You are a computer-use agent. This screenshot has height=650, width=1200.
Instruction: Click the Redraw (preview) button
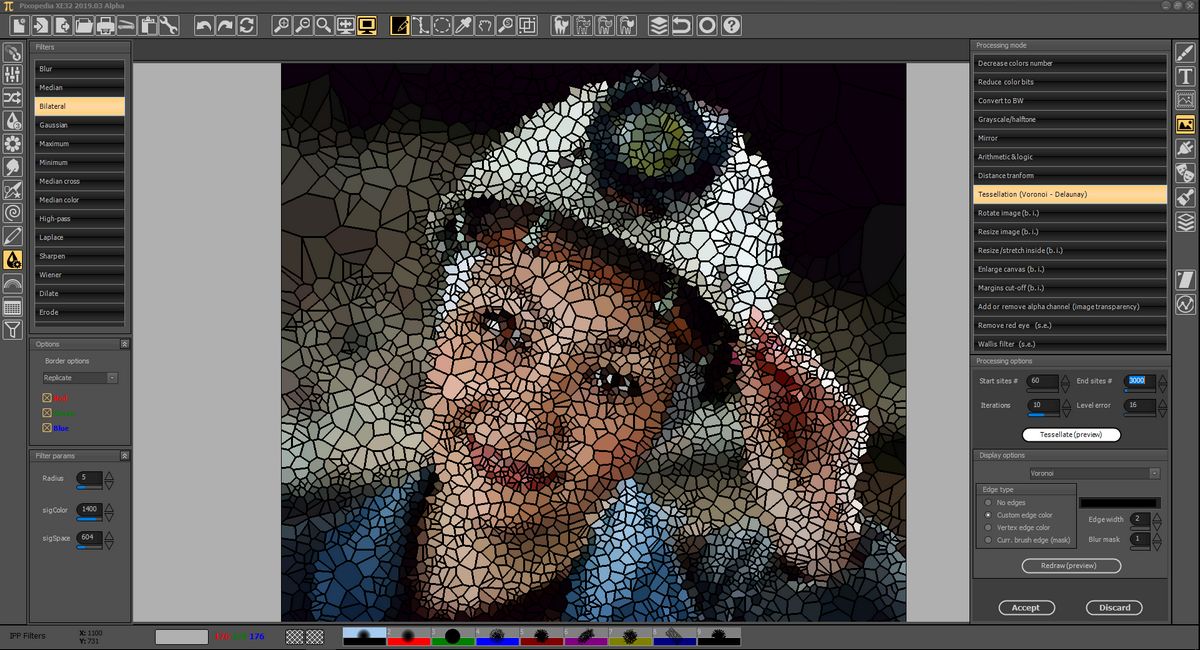[1071, 566]
